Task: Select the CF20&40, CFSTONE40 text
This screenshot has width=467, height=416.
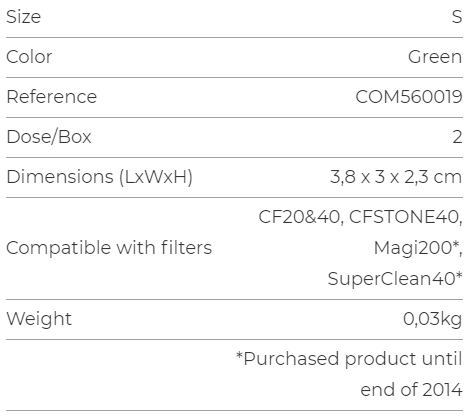Action: coord(360,217)
